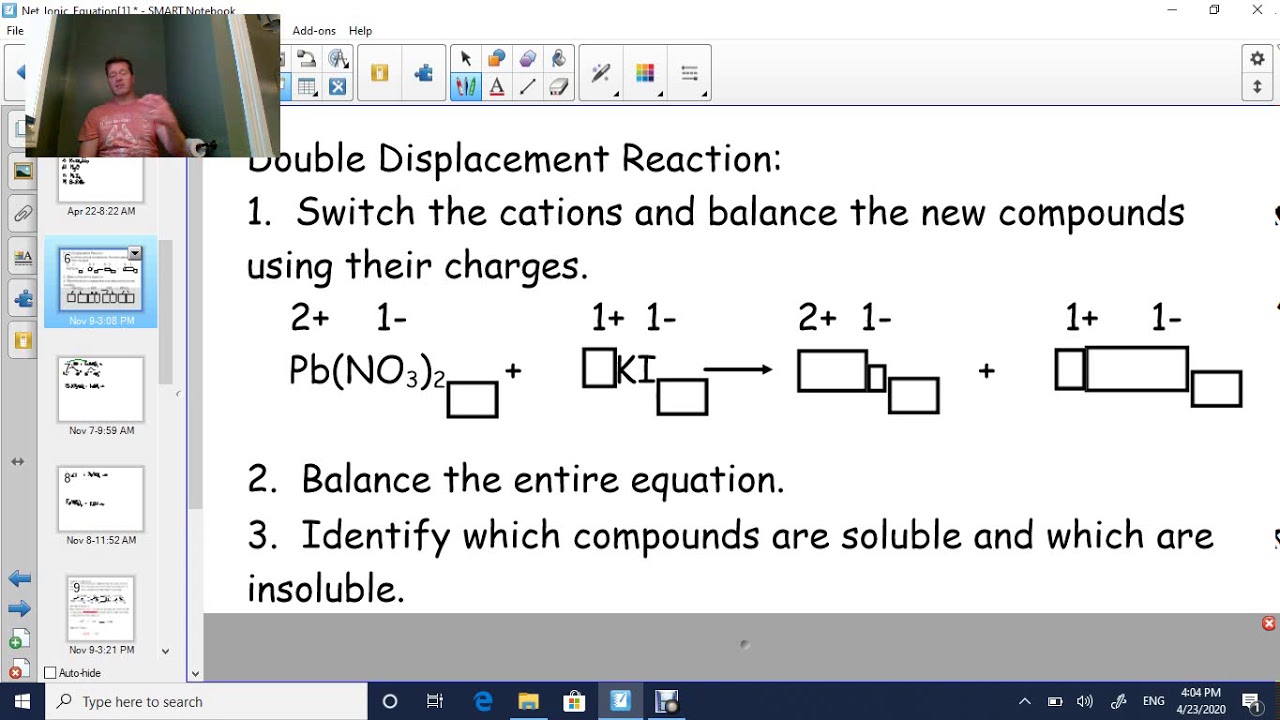The image size is (1280, 720).
Task: Move the toolbar with the up-down arrow
Action: pos(1258,87)
